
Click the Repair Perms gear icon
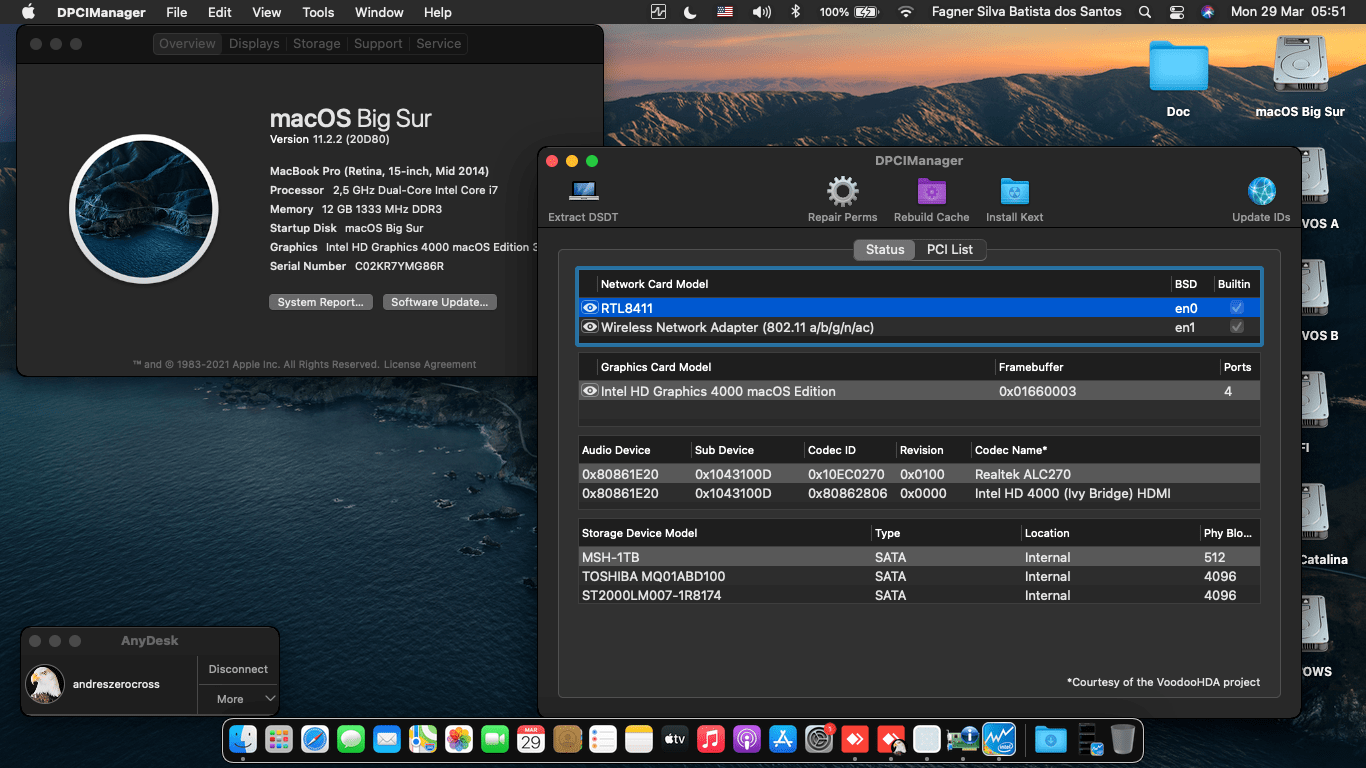pyautogui.click(x=842, y=190)
